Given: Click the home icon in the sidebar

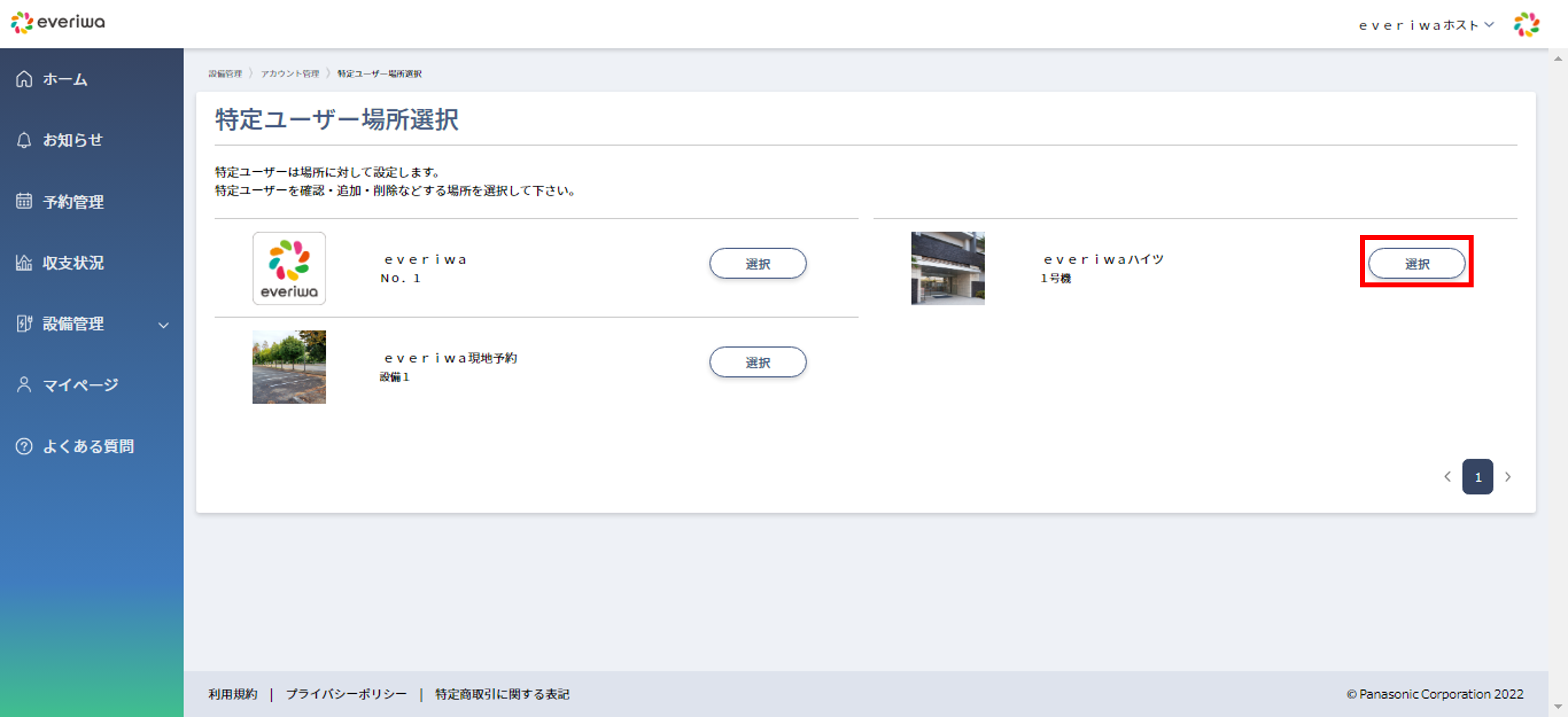Looking at the screenshot, I should 24,79.
